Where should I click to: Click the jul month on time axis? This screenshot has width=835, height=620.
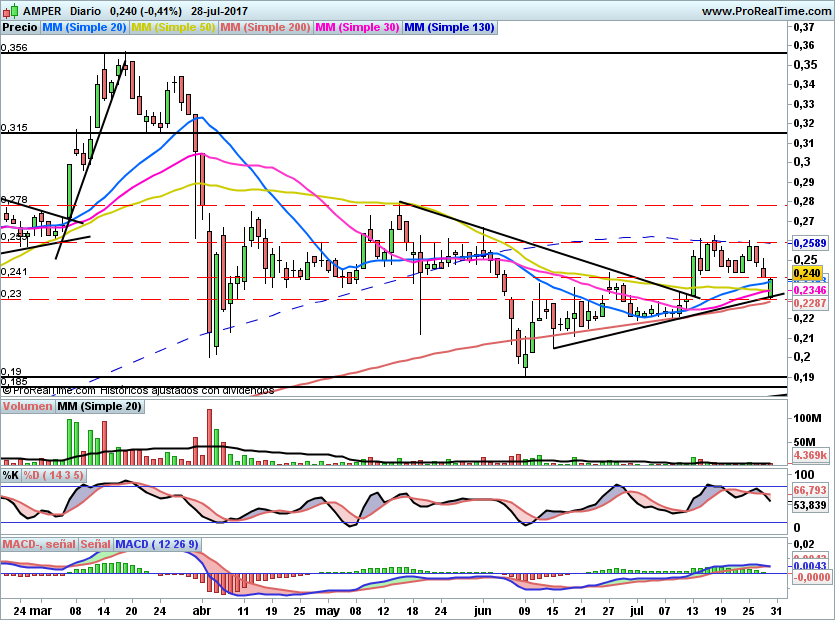[x=637, y=611]
